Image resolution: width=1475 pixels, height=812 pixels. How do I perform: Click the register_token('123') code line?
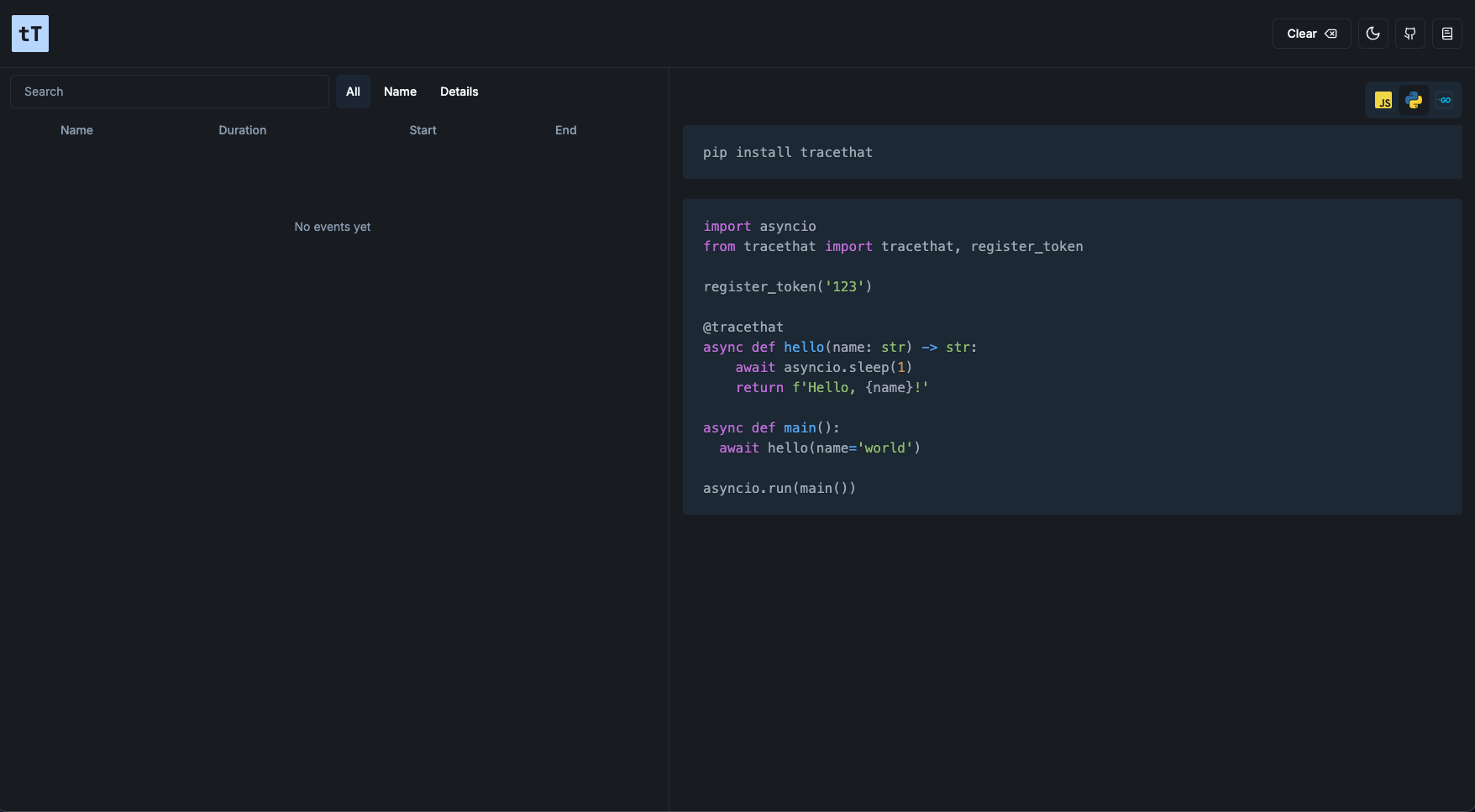(788, 286)
